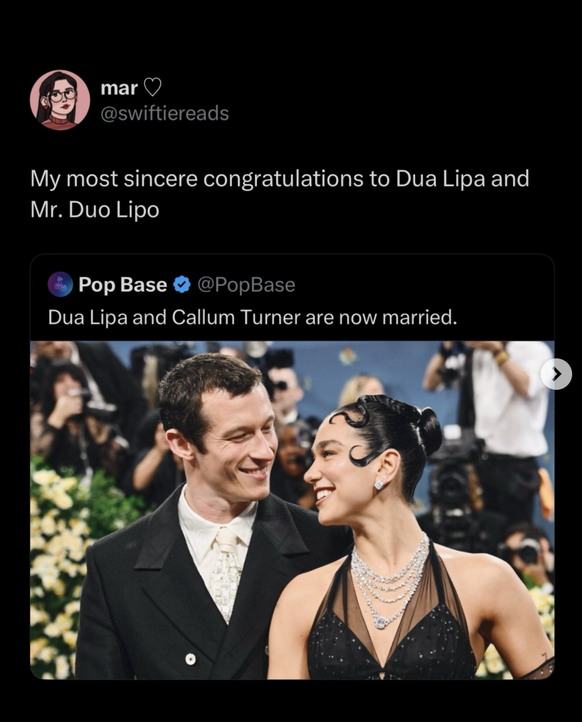Open the Pop Base round avatar
The width and height of the screenshot is (582, 722).
click(60, 284)
